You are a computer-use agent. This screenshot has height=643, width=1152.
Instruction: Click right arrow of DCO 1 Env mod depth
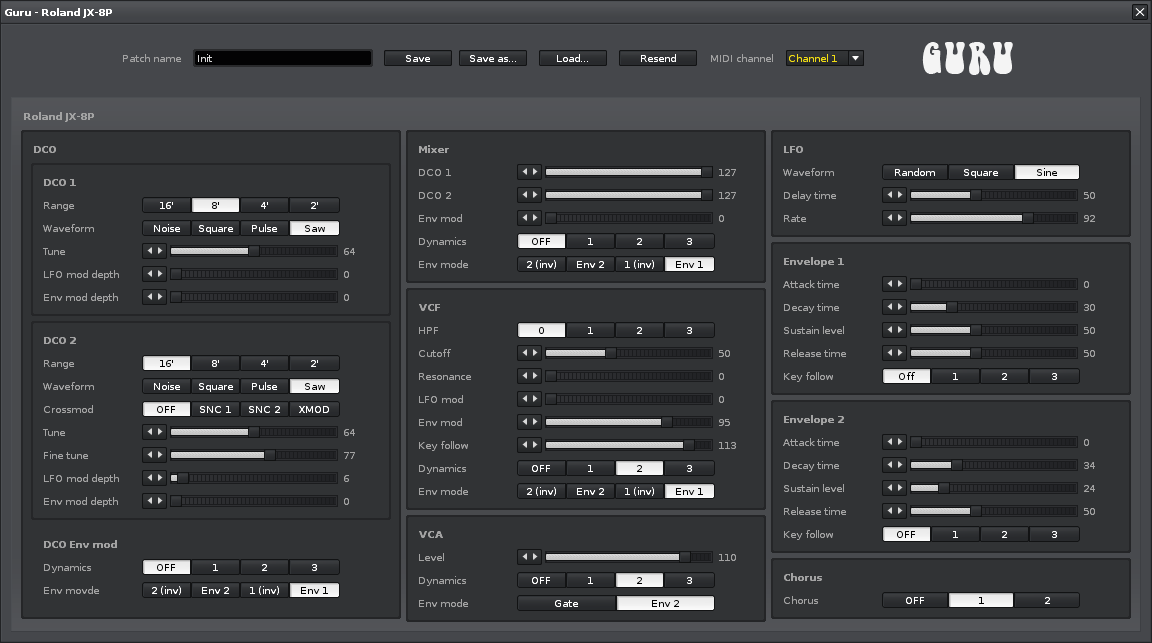pos(160,297)
